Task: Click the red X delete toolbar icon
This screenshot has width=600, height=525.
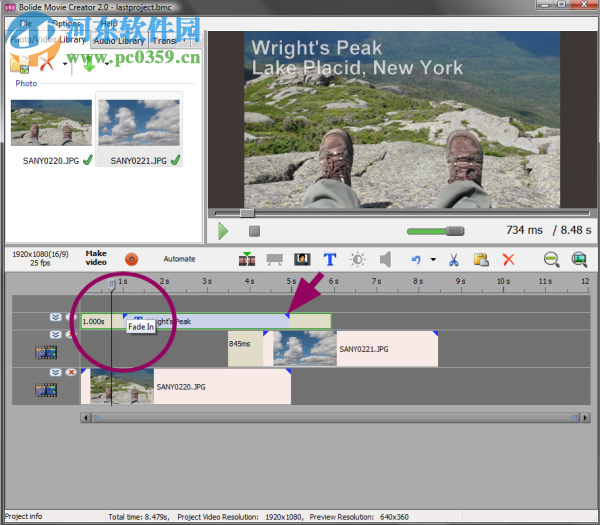Action: coord(509,259)
